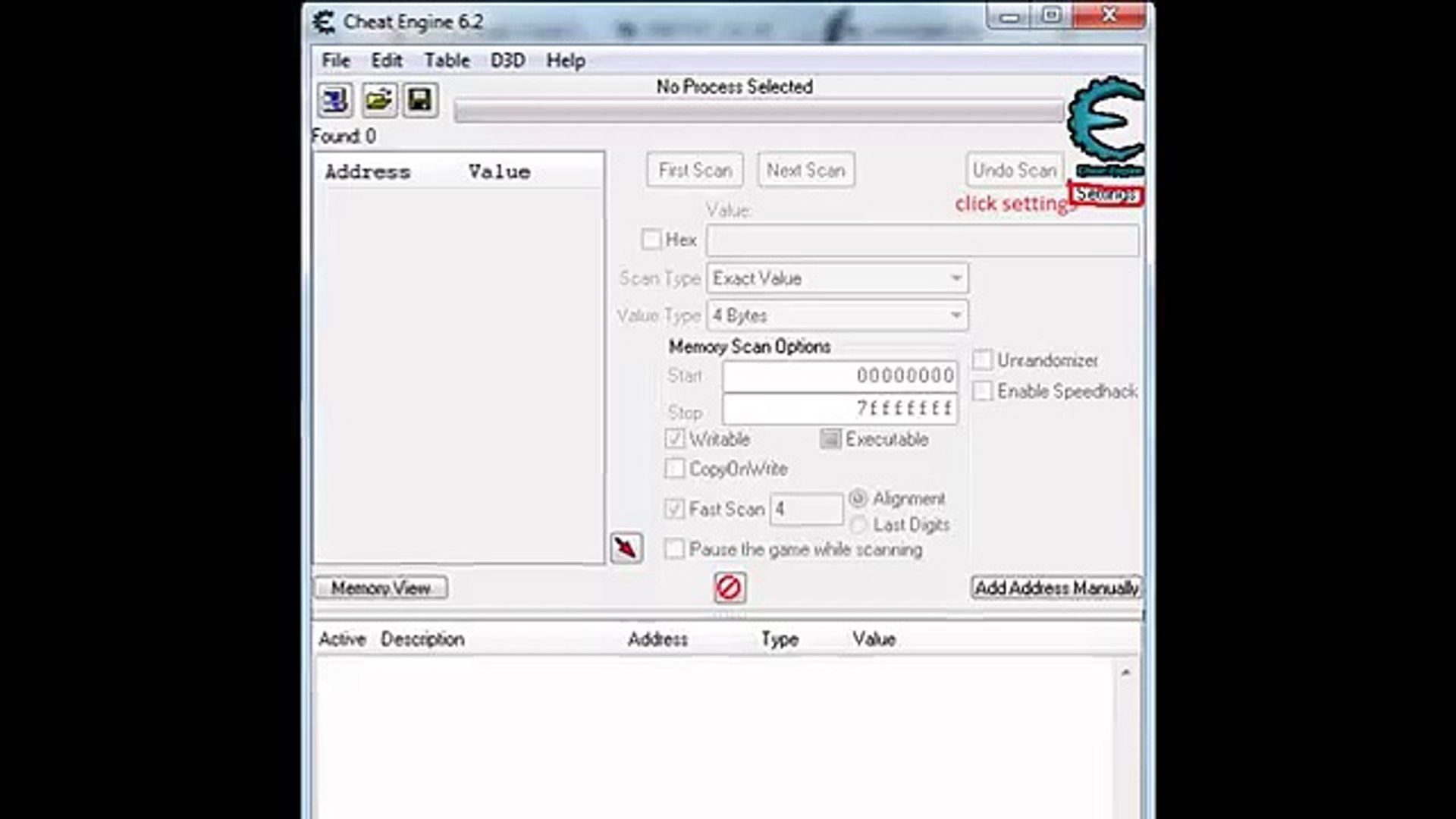The height and width of the screenshot is (819, 1456).
Task: Click the red arrow copy-to-address-list icon
Action: [626, 548]
